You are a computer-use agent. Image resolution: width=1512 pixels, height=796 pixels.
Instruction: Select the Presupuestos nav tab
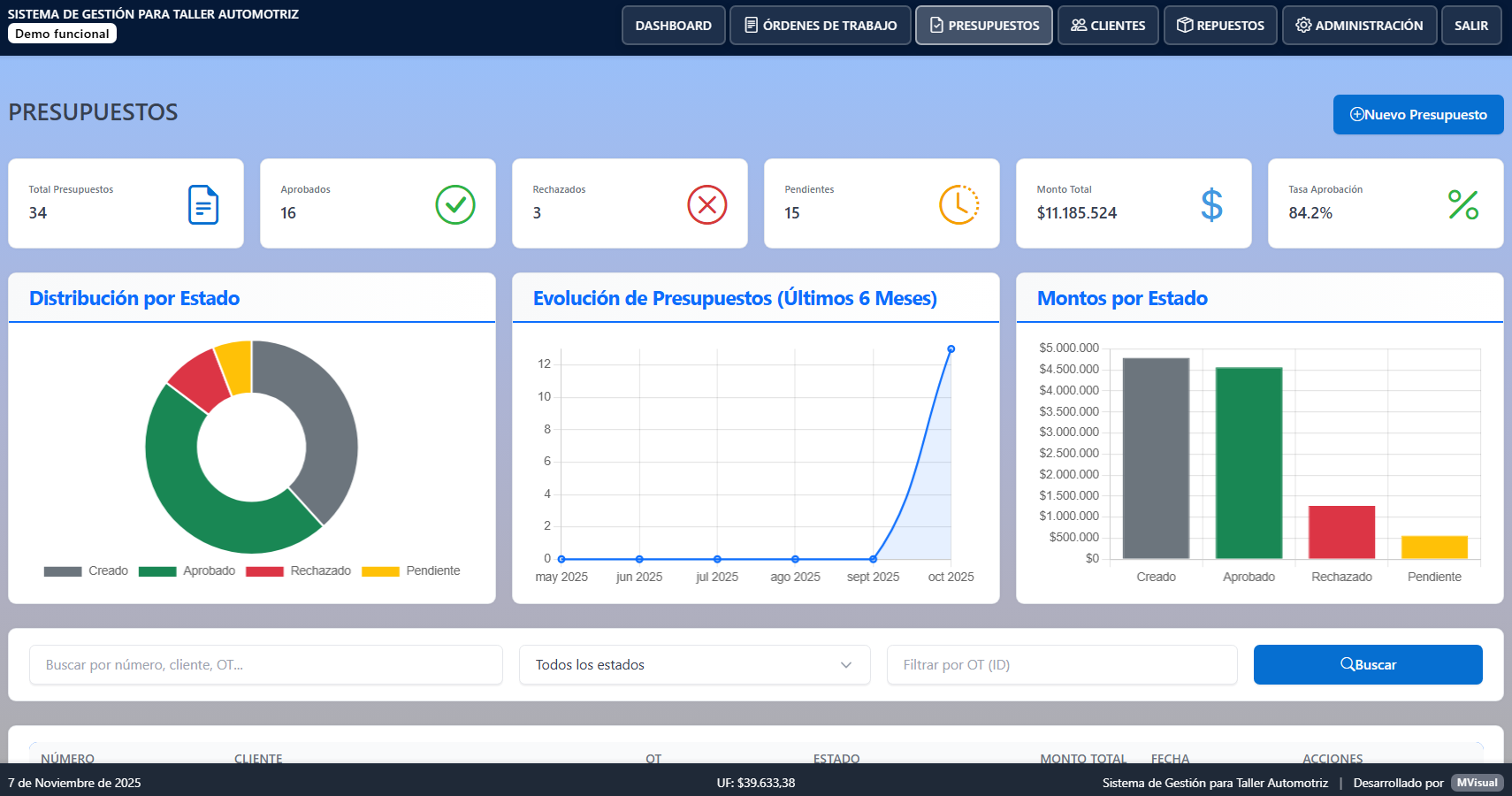click(x=984, y=26)
